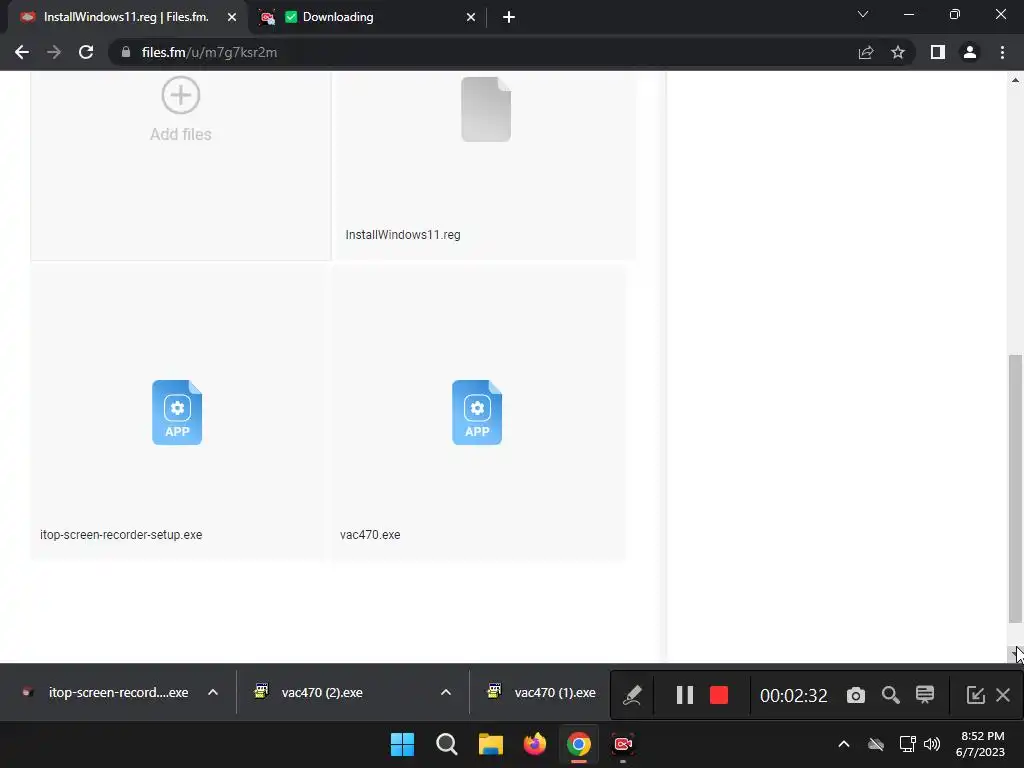Switch to the Downloading tab

tap(366, 17)
